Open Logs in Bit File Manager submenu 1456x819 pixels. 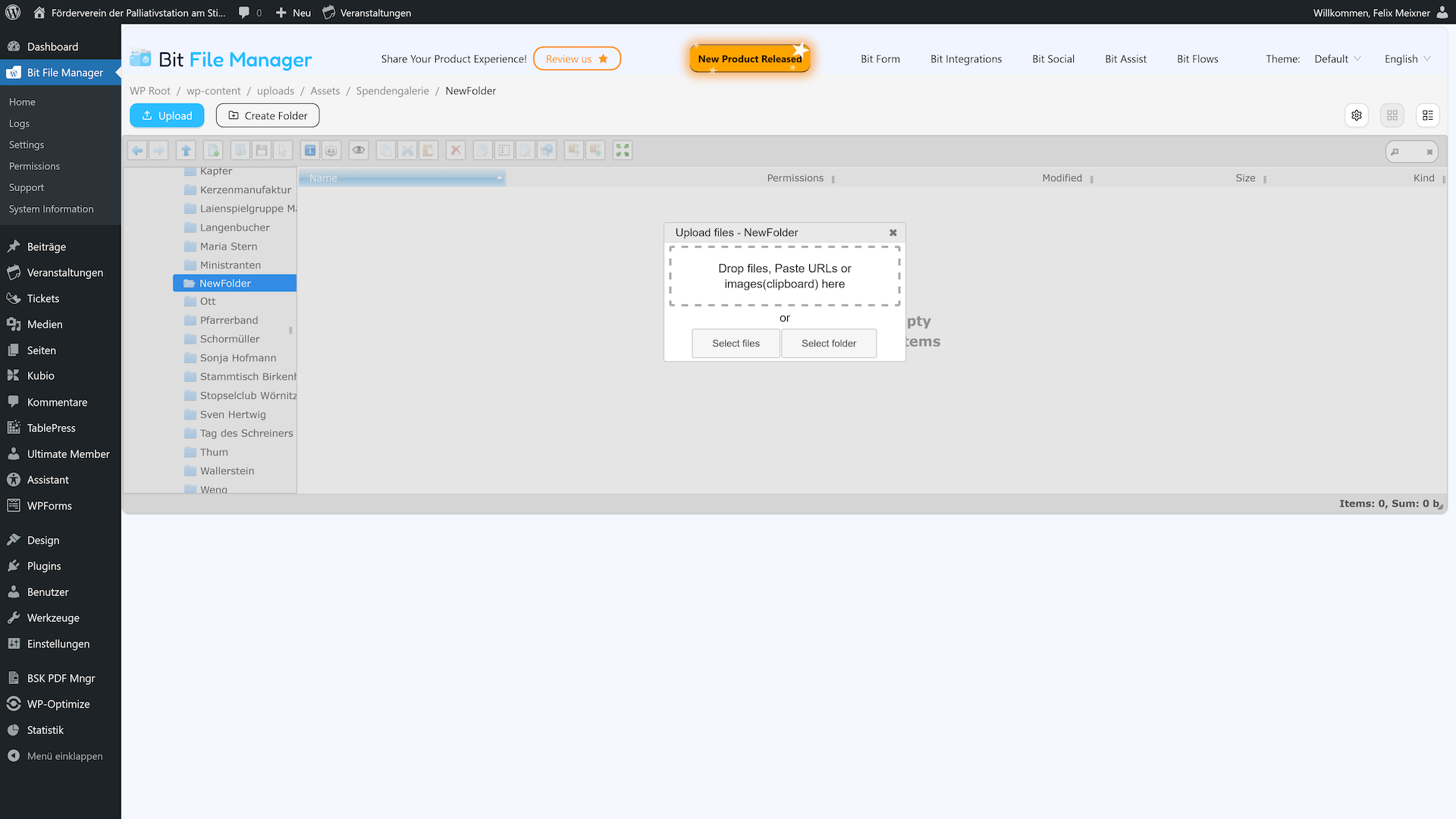coord(19,124)
